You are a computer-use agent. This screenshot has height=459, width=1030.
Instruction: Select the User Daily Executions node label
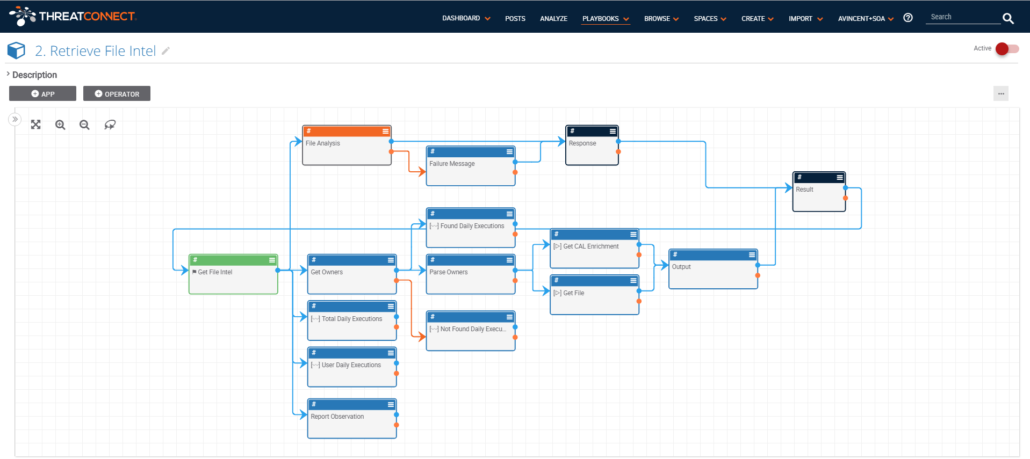coord(346,364)
